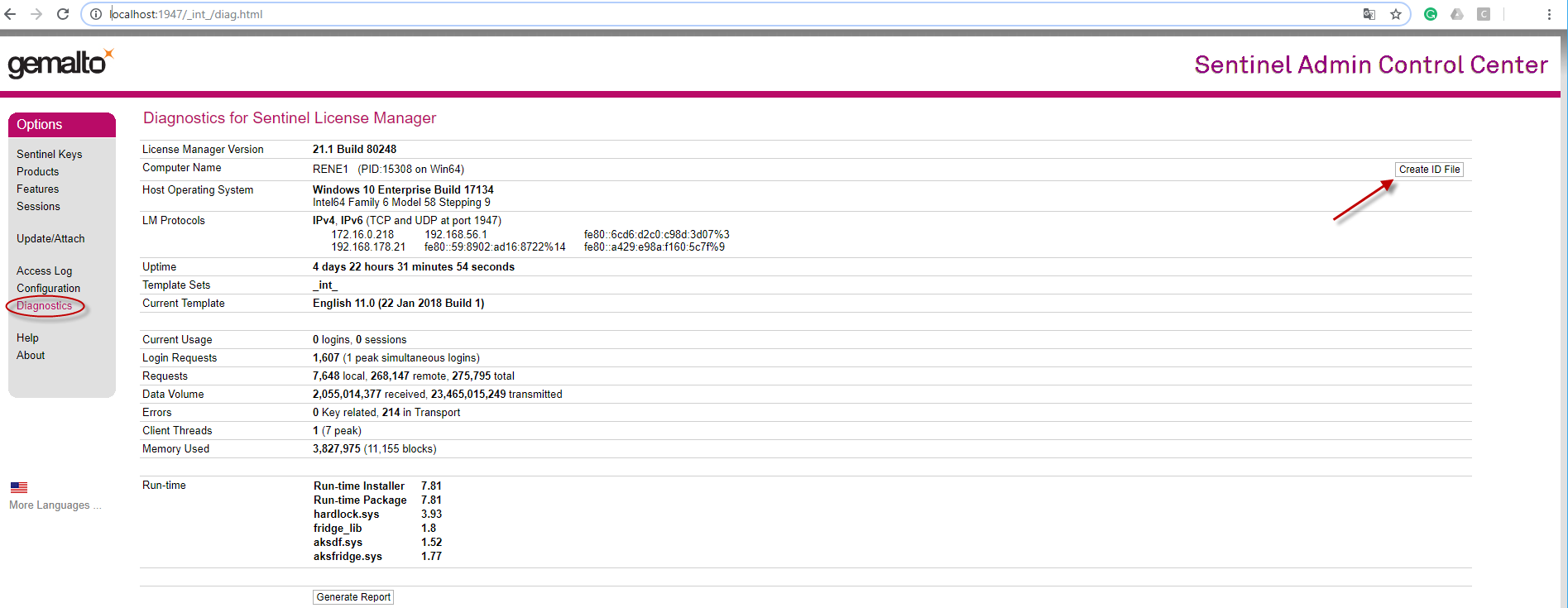The height and width of the screenshot is (608, 1568).
Task: Click the gemalto logo
Action: click(x=60, y=64)
